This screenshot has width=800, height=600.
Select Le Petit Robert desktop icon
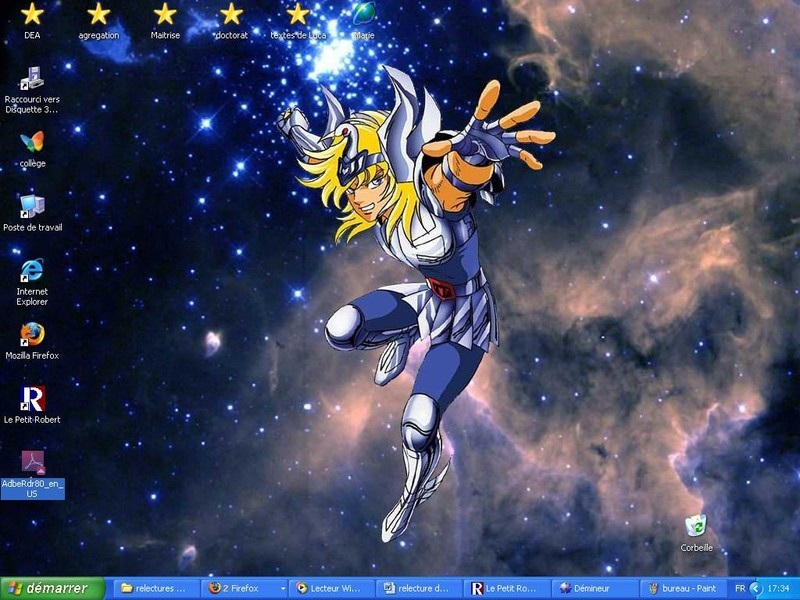point(32,399)
